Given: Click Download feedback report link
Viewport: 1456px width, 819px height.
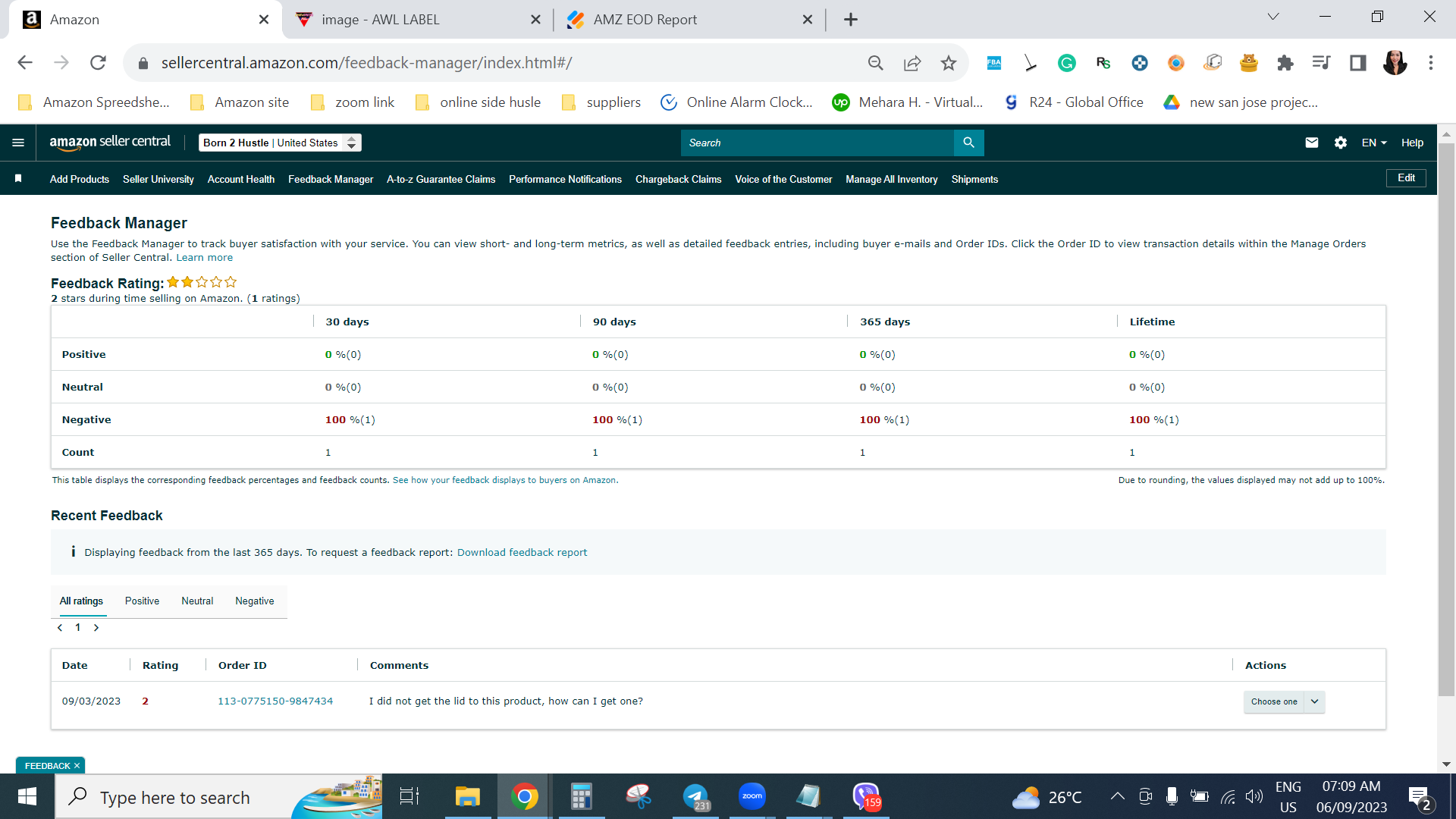Looking at the screenshot, I should pos(522,553).
